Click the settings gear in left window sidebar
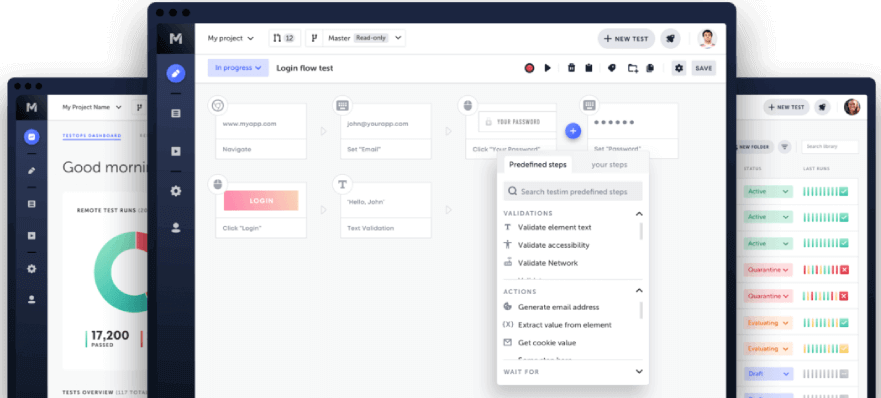 click(x=31, y=269)
